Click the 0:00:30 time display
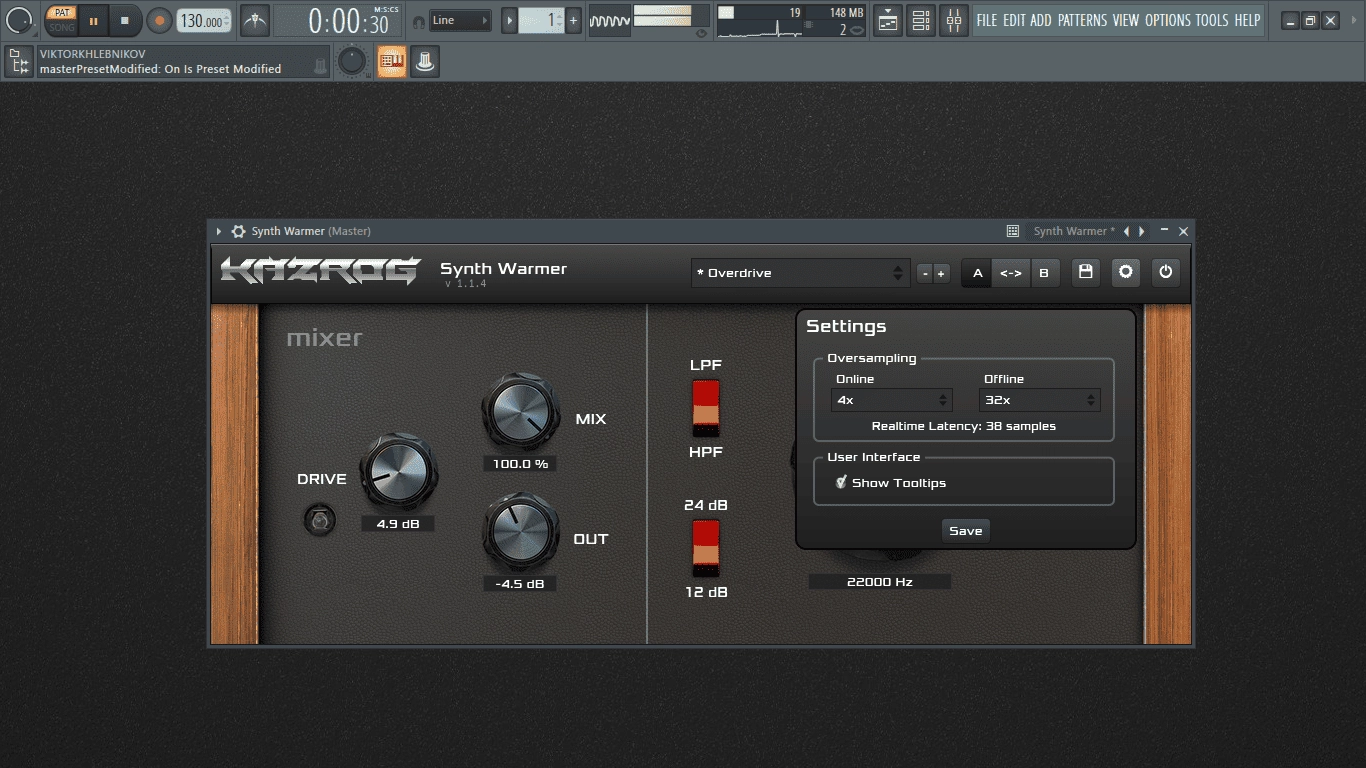The image size is (1366, 768). 339,21
